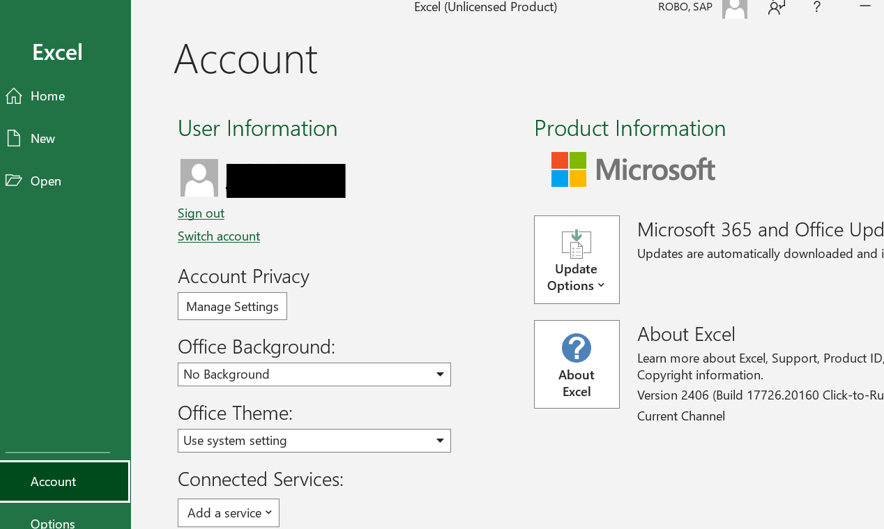Click the Manage Settings button
Image resolution: width=884 pixels, height=529 pixels.
coord(232,306)
